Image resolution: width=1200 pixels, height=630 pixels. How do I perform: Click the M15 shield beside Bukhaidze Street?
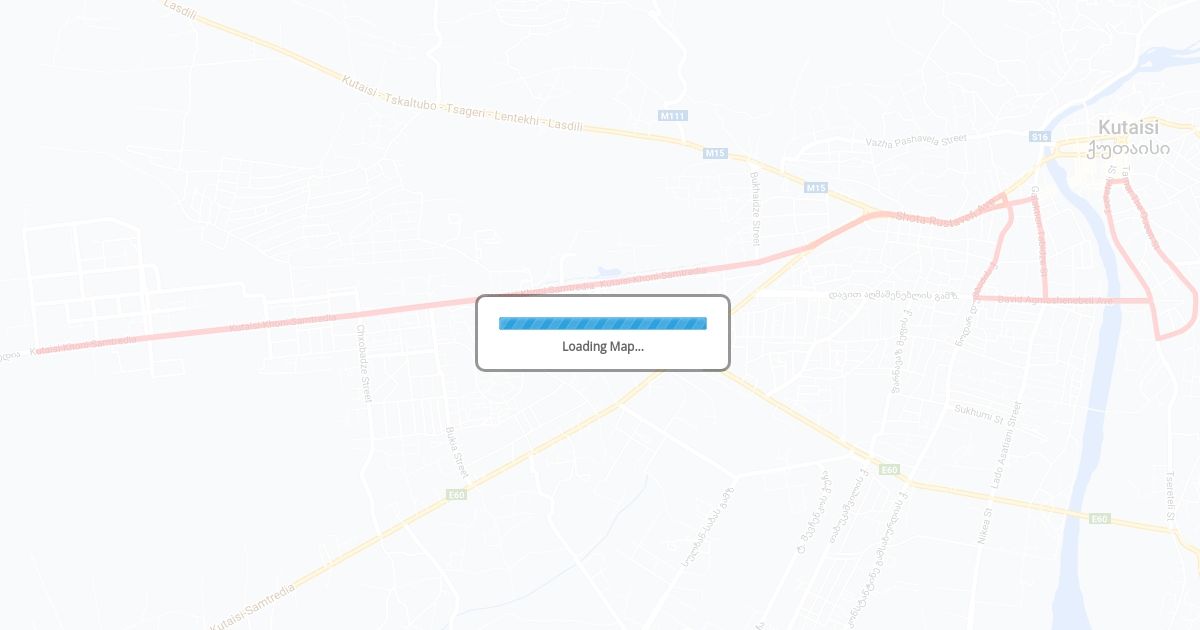tap(816, 187)
